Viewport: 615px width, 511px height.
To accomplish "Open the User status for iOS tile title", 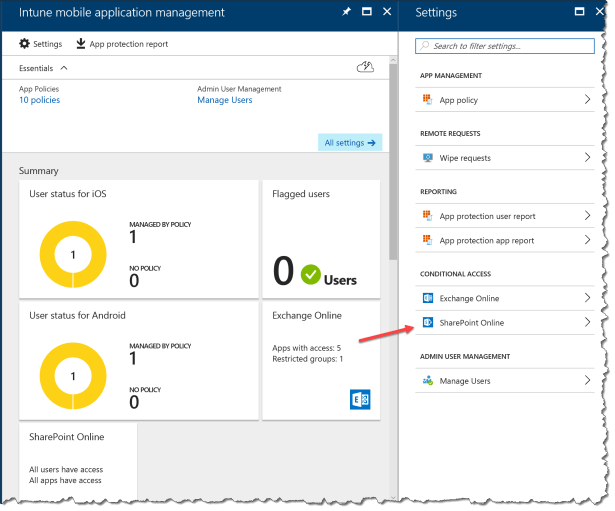I will [68, 194].
